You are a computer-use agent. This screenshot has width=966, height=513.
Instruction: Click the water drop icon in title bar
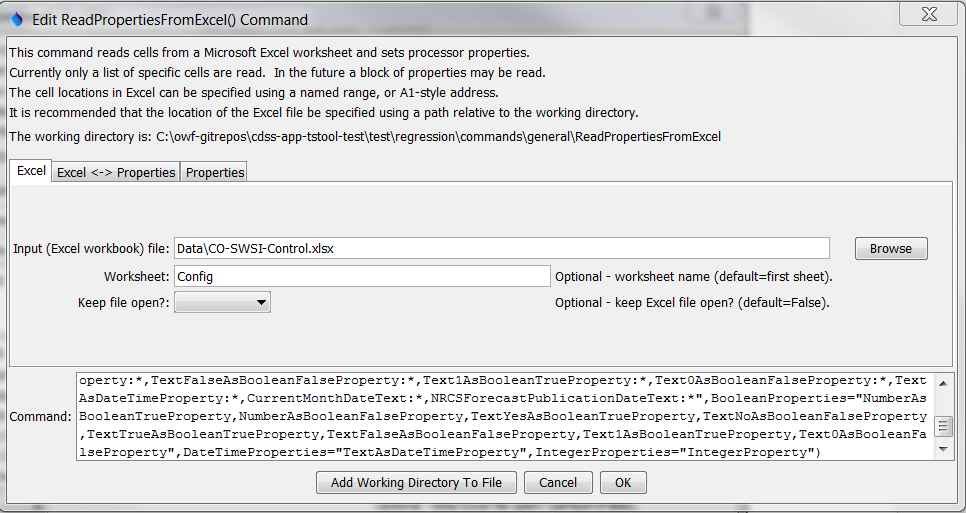click(16, 19)
